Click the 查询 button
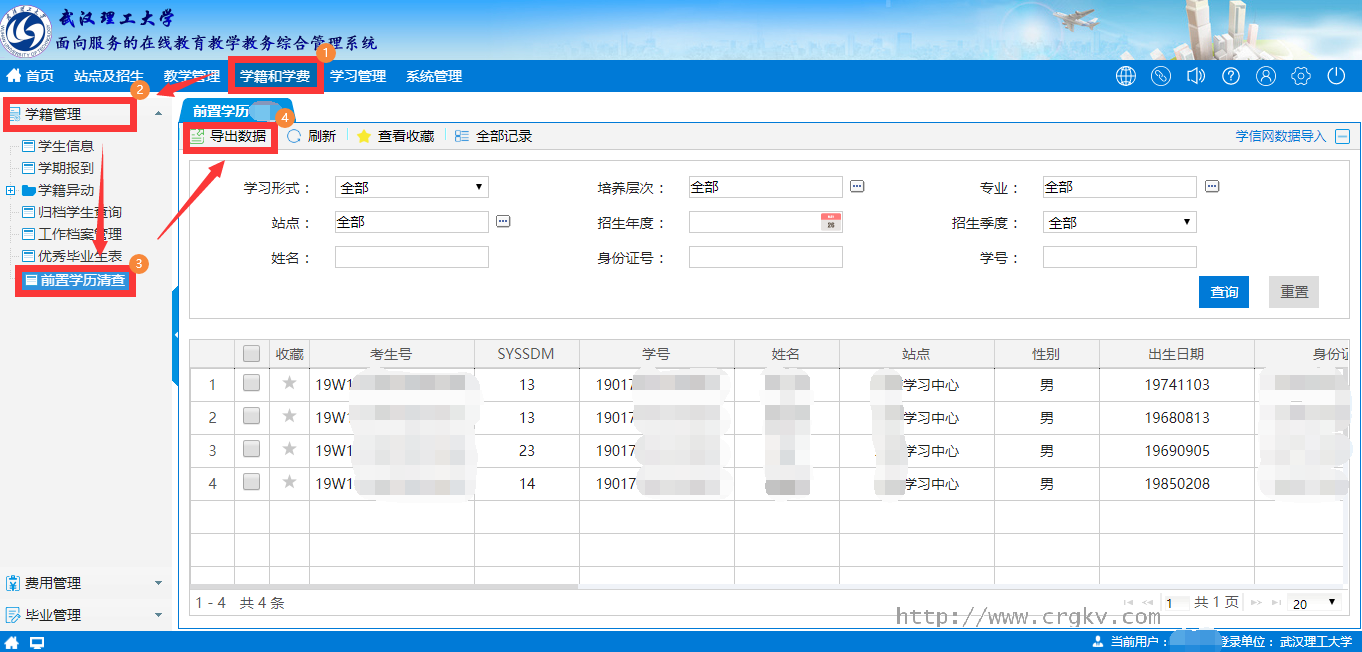Viewport: 1362px width, 652px height. coord(1224,292)
